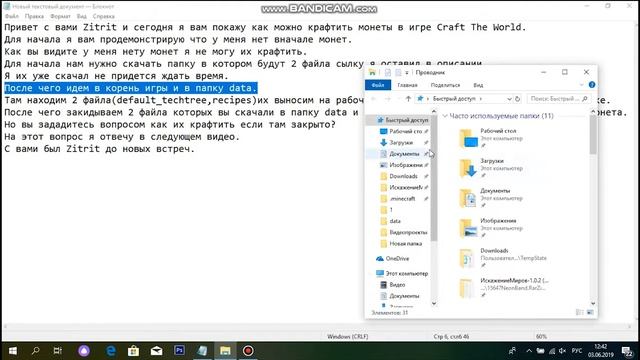Show hidden system tray icons
Screen dimensions: 640x360
click(529, 351)
